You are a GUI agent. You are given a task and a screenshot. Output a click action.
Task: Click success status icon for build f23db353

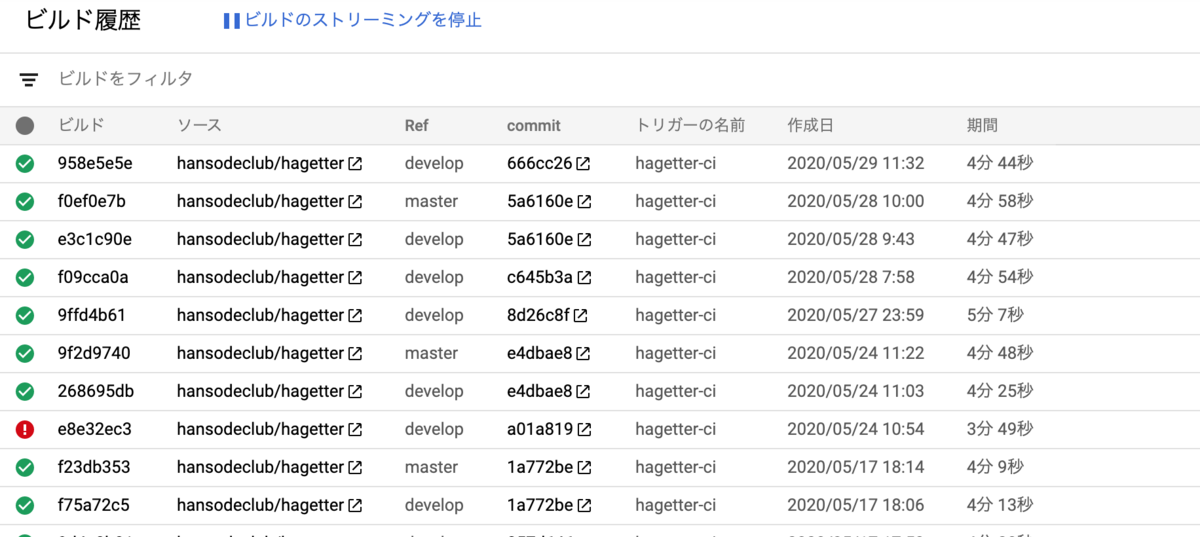pyautogui.click(x=25, y=467)
